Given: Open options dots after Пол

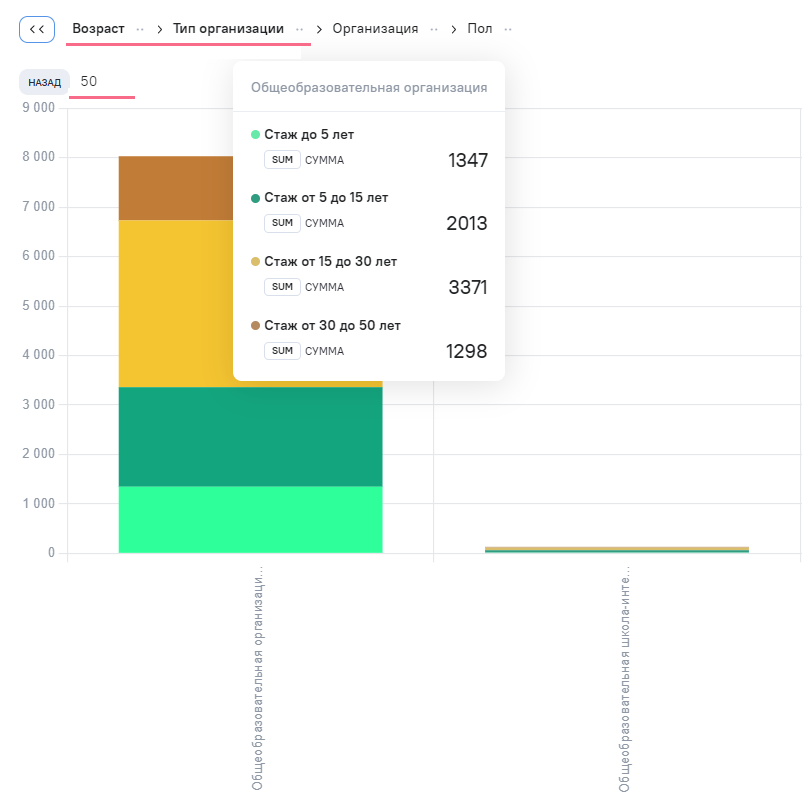Looking at the screenshot, I should tap(508, 29).
